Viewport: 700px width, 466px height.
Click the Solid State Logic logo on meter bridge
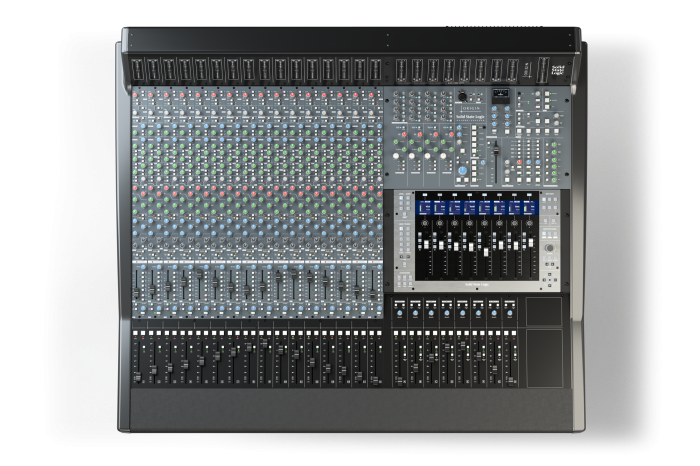click(557, 71)
